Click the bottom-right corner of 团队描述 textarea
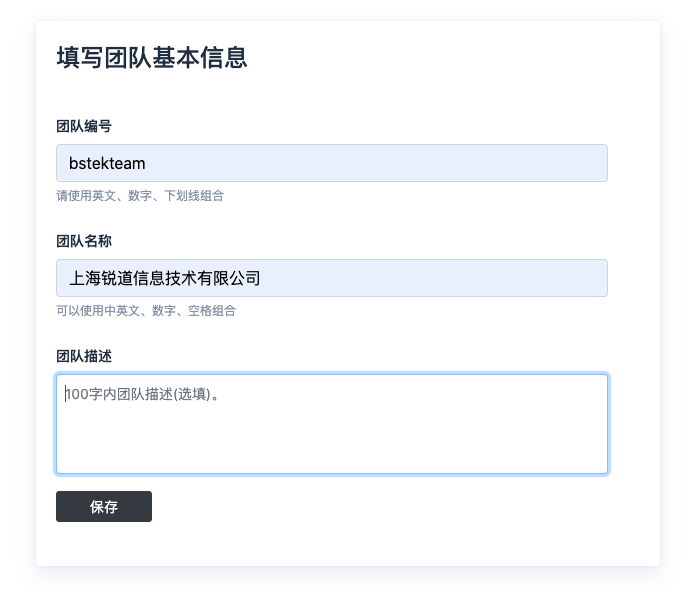 602,468
